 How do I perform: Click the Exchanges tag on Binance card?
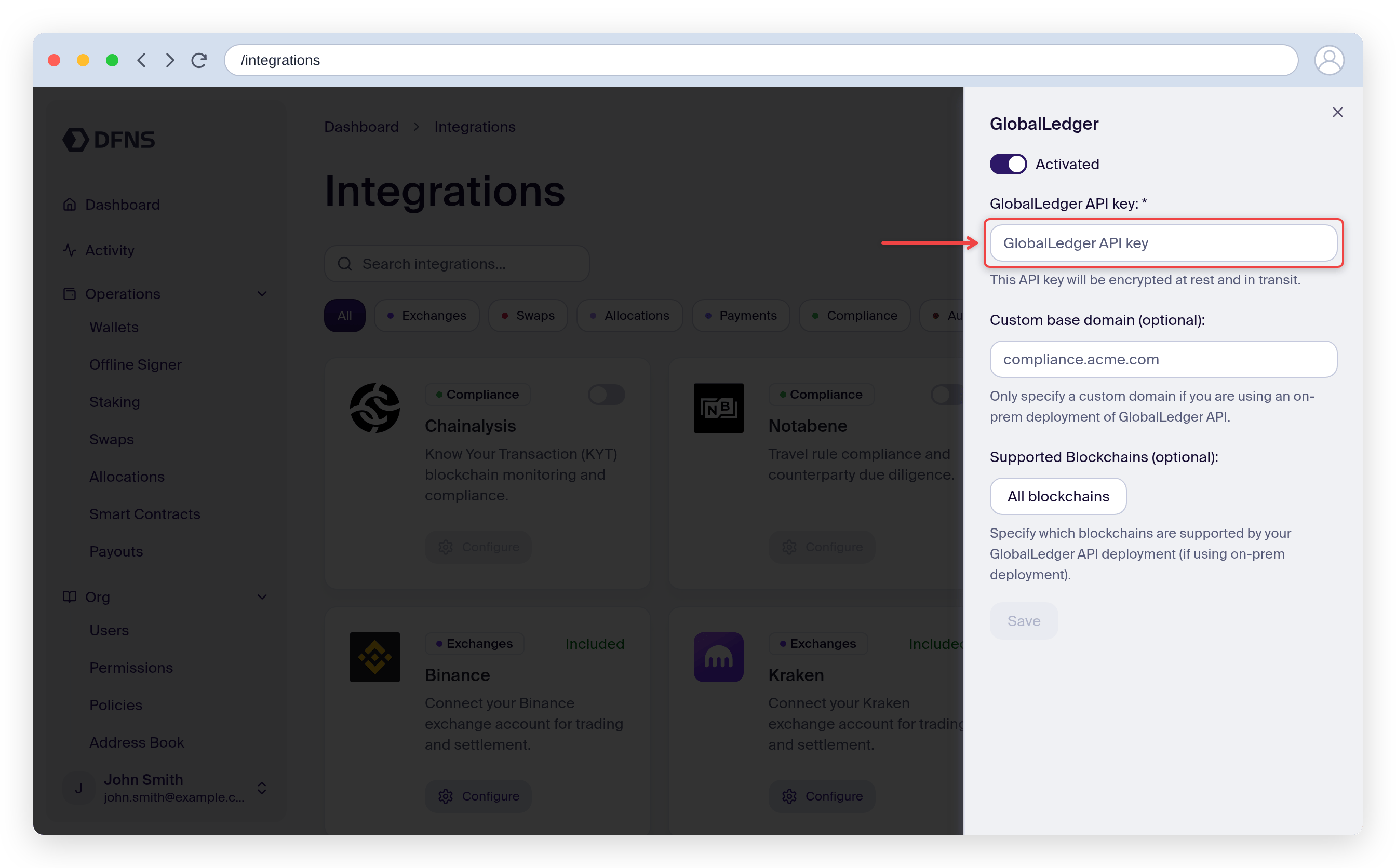(x=474, y=644)
